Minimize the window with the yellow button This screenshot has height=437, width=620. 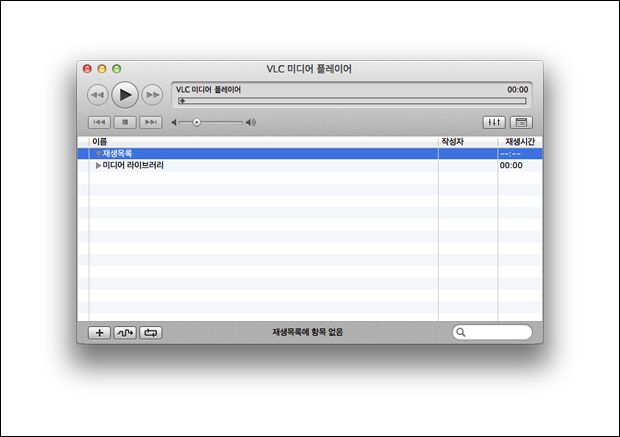[102, 69]
